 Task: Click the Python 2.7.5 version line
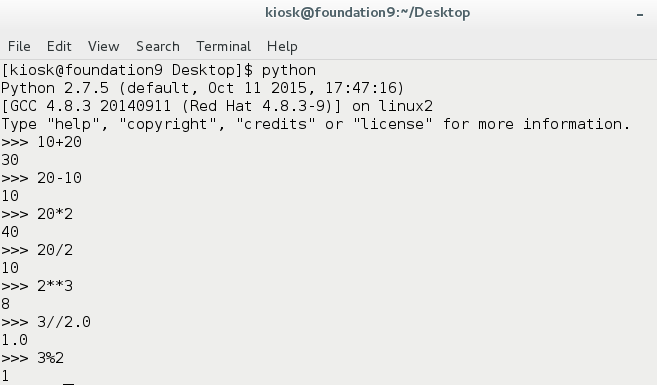[202, 88]
